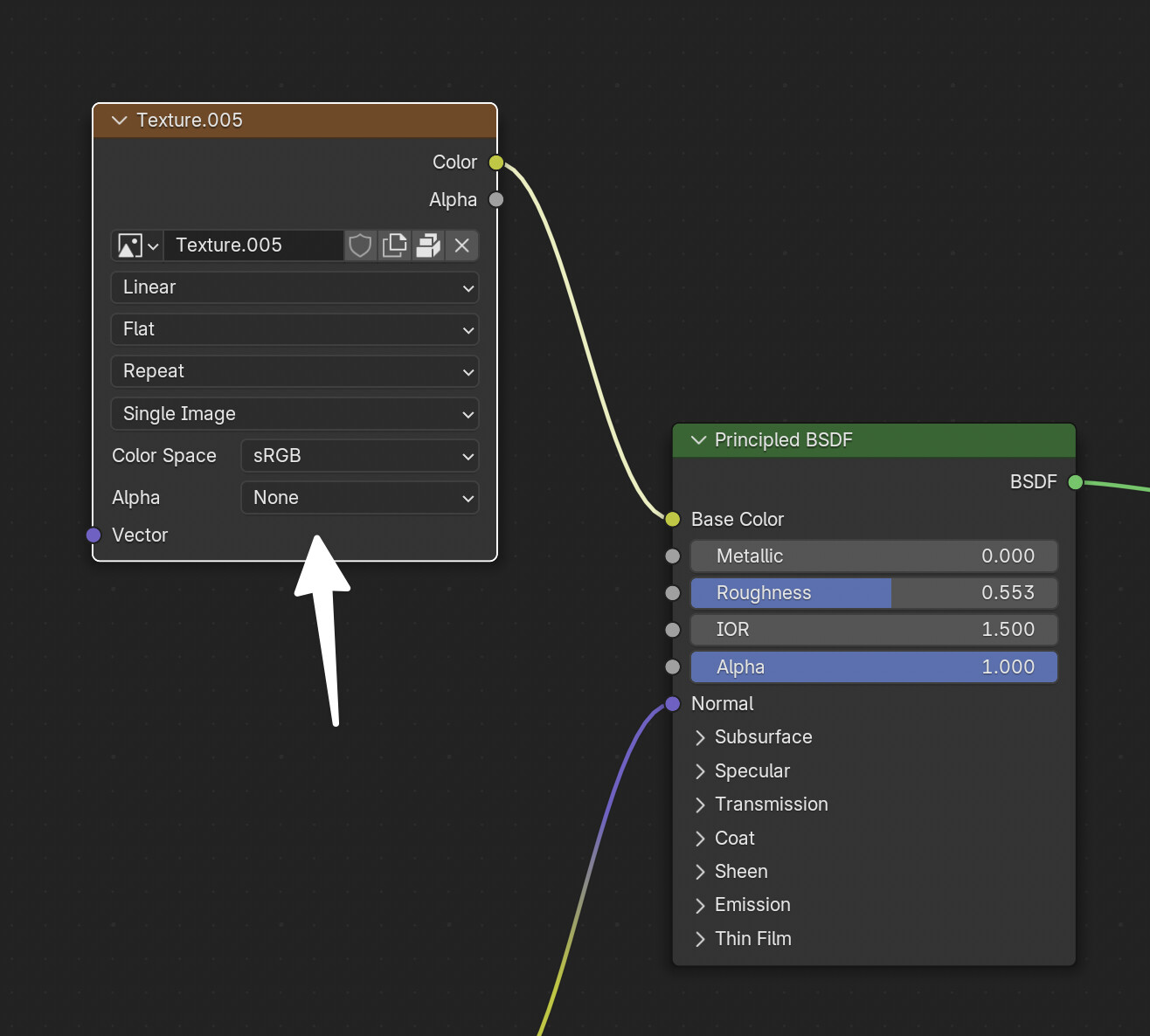Collapse the Principled BSDF node

(x=698, y=440)
